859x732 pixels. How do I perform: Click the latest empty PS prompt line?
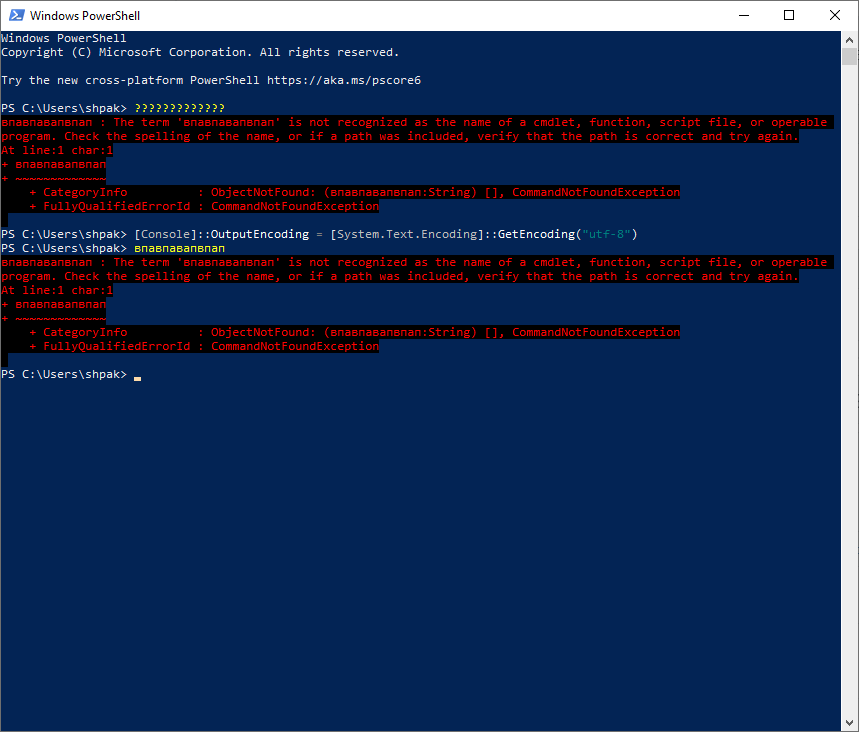pyautogui.click(x=65, y=373)
